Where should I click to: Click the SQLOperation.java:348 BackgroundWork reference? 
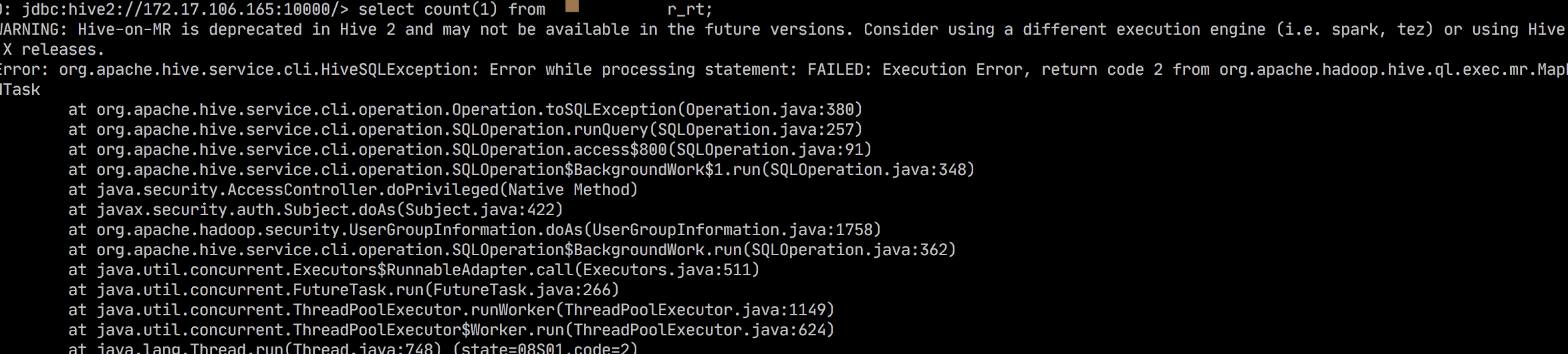[872, 170]
